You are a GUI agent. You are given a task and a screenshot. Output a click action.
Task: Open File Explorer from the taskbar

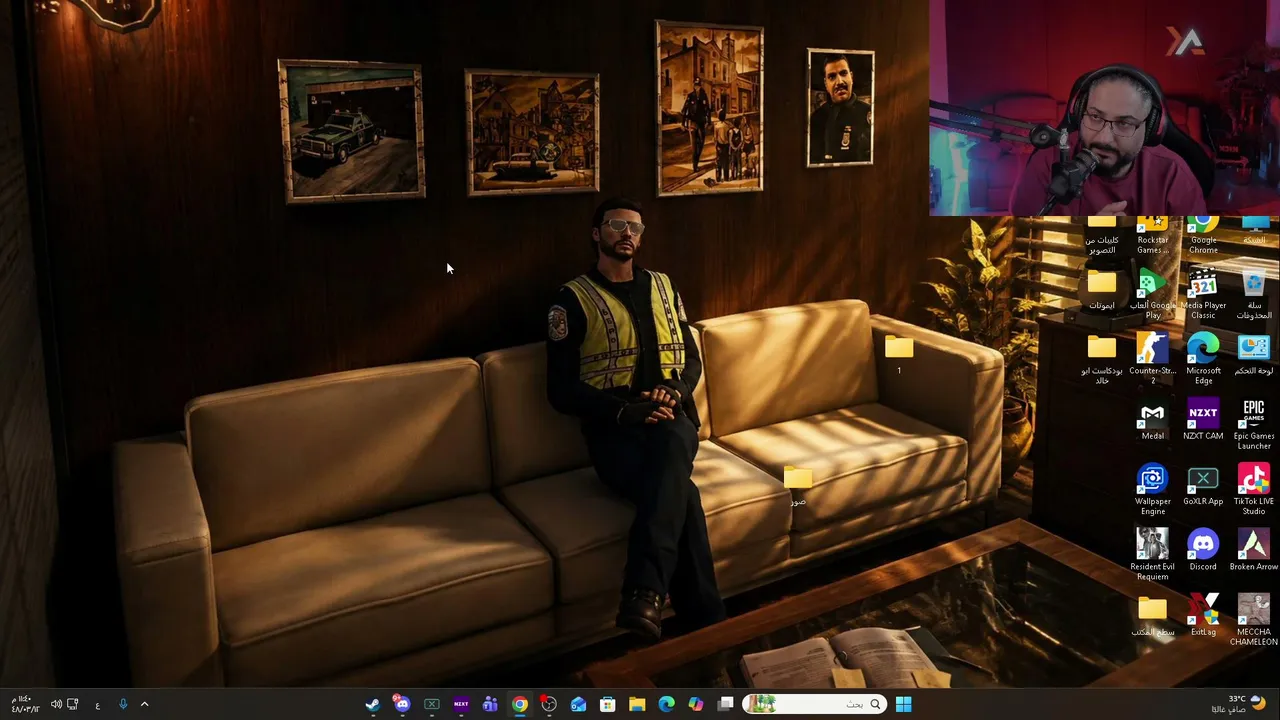pyautogui.click(x=637, y=704)
